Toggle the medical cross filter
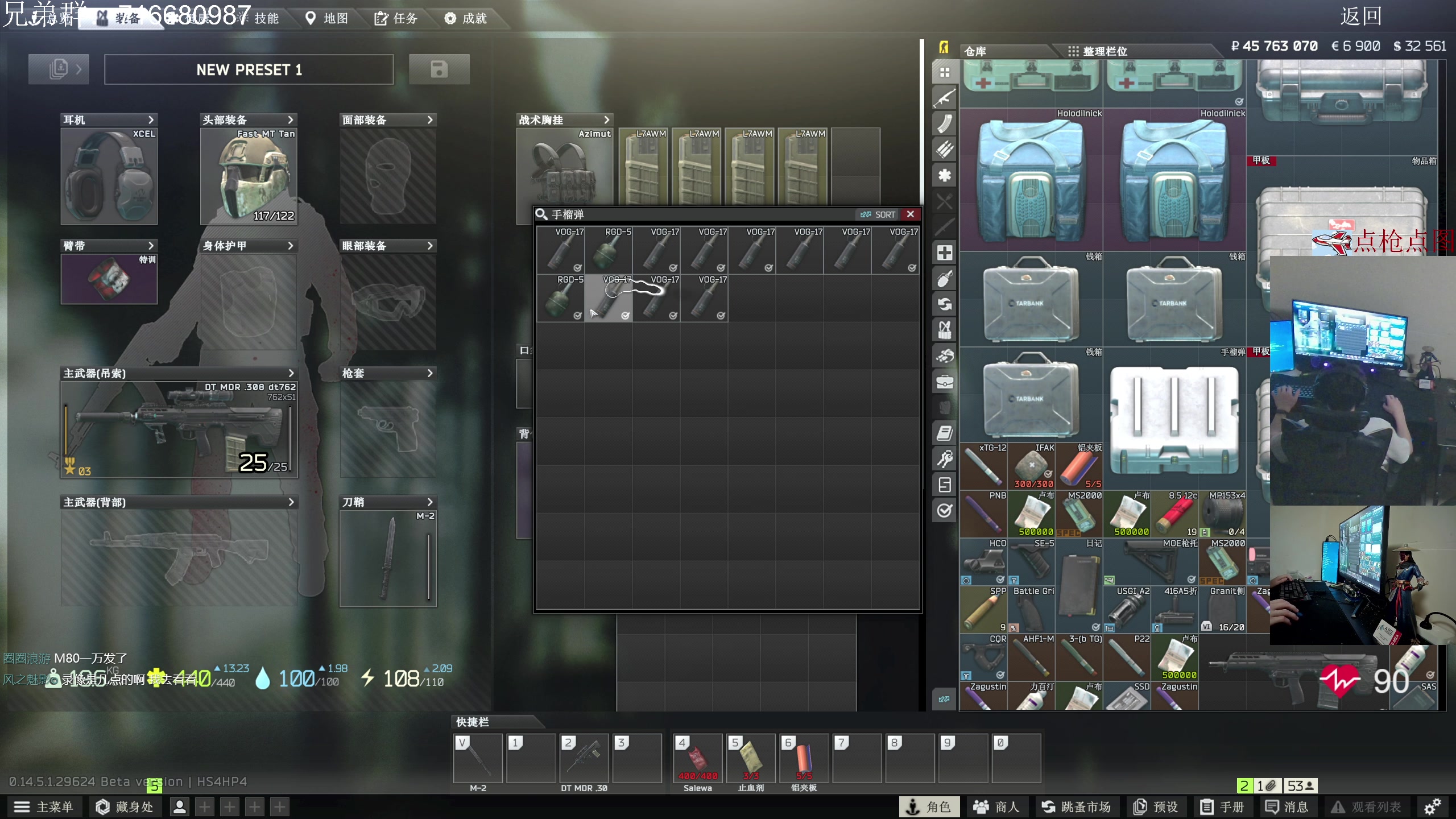1456x819 pixels. click(944, 253)
